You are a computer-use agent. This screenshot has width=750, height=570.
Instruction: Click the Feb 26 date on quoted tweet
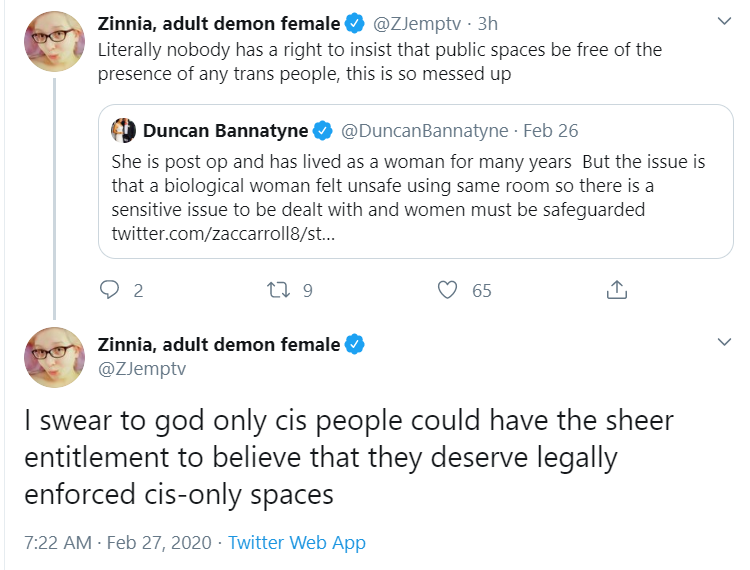[551, 131]
